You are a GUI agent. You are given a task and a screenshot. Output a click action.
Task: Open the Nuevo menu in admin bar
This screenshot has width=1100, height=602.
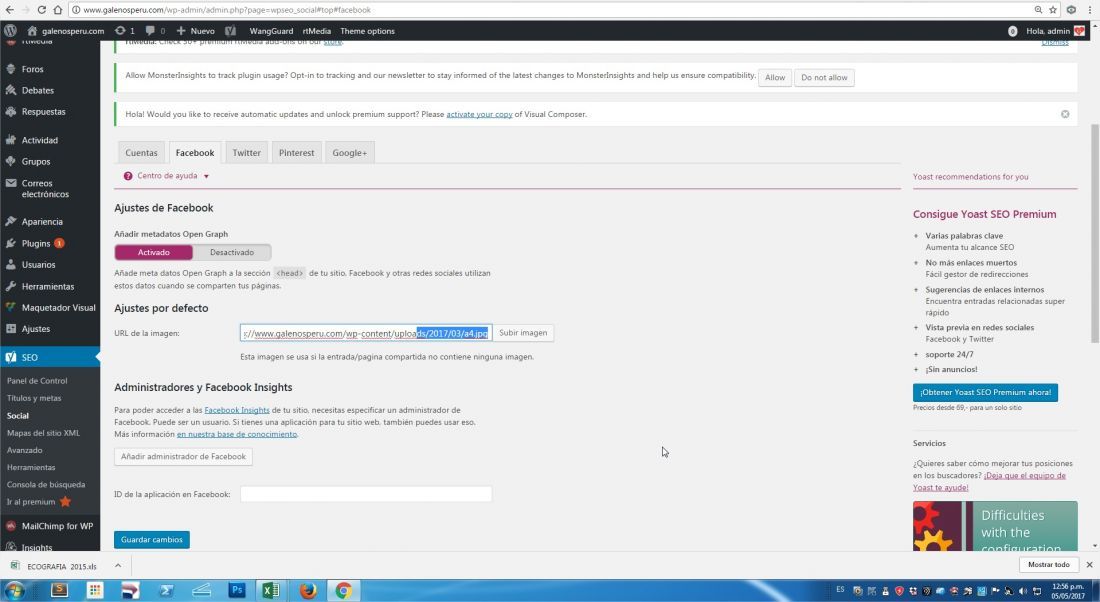(196, 31)
